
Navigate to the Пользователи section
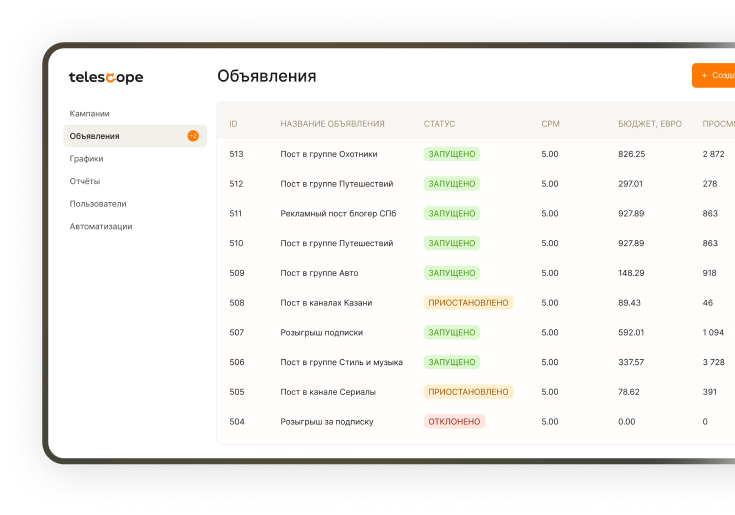click(98, 204)
